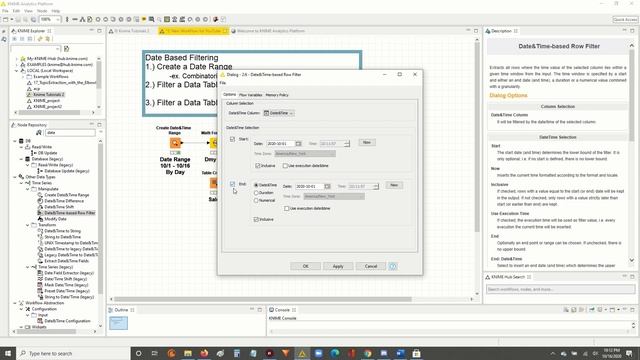Switch to Memory Policy tab in dialog
Screen dimensions: 640x360
point(277,95)
